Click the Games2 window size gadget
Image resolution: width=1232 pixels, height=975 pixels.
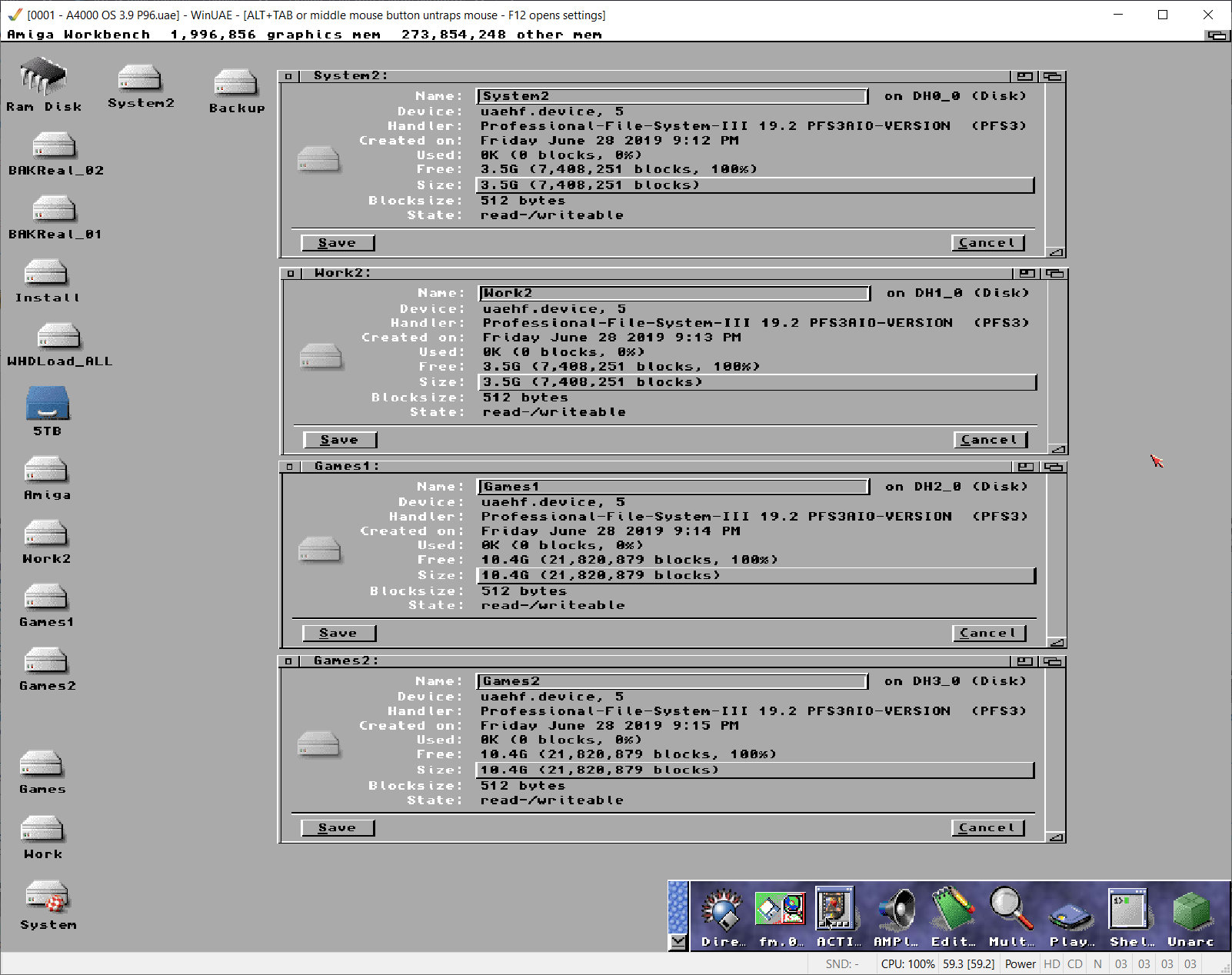[x=1057, y=837]
